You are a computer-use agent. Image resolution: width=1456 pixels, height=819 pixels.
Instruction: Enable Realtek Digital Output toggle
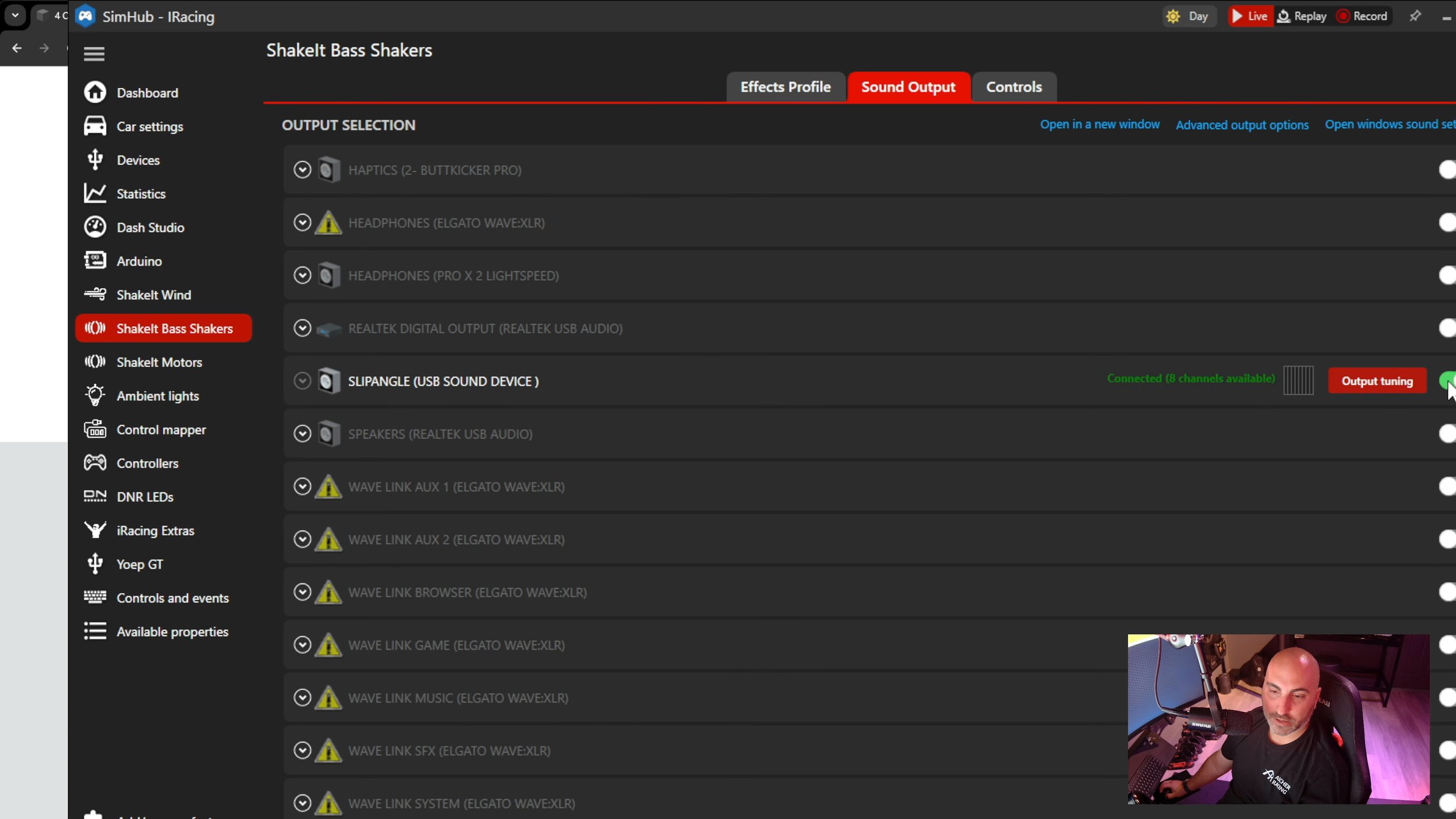pos(1447,328)
